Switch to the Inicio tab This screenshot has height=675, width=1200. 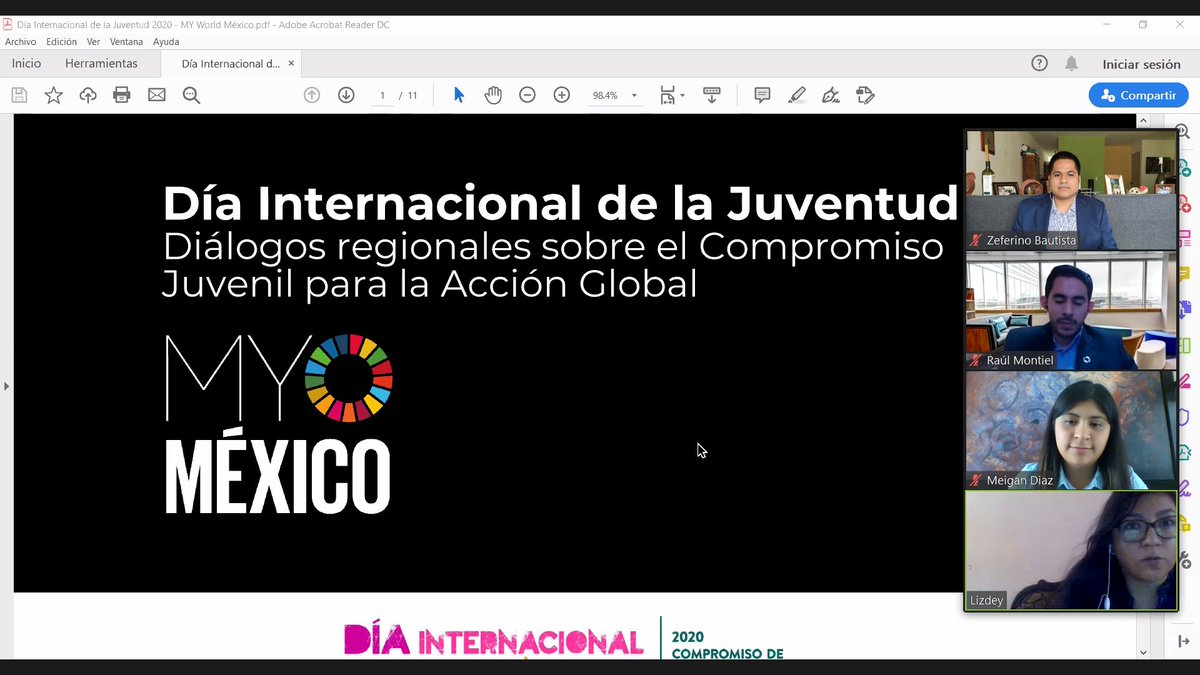point(27,63)
